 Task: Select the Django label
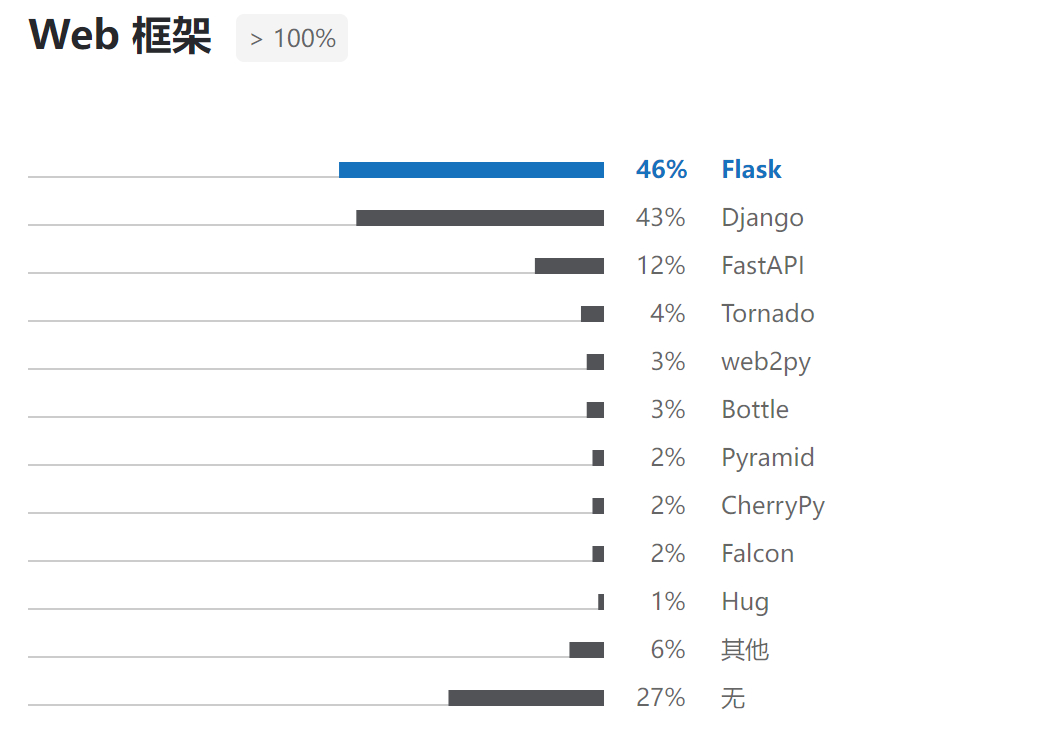pyautogui.click(x=762, y=218)
